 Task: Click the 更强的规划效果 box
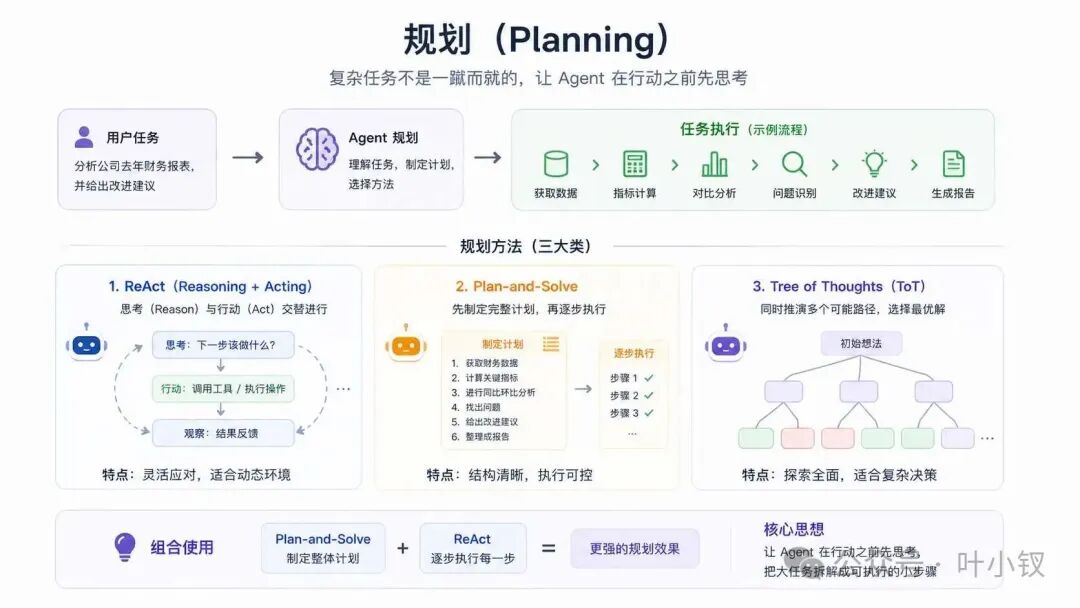pyautogui.click(x=634, y=549)
